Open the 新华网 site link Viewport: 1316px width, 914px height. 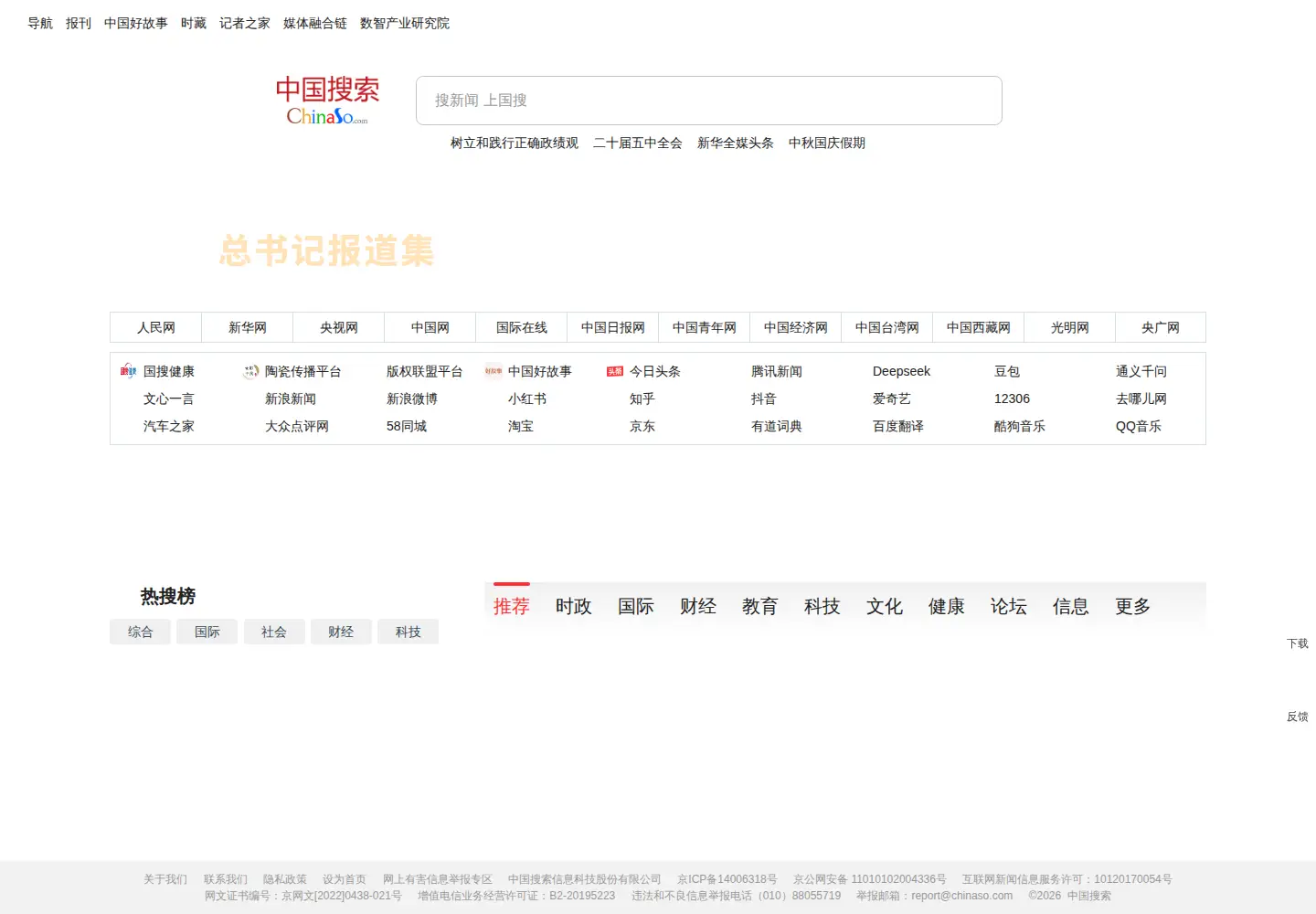pos(248,327)
